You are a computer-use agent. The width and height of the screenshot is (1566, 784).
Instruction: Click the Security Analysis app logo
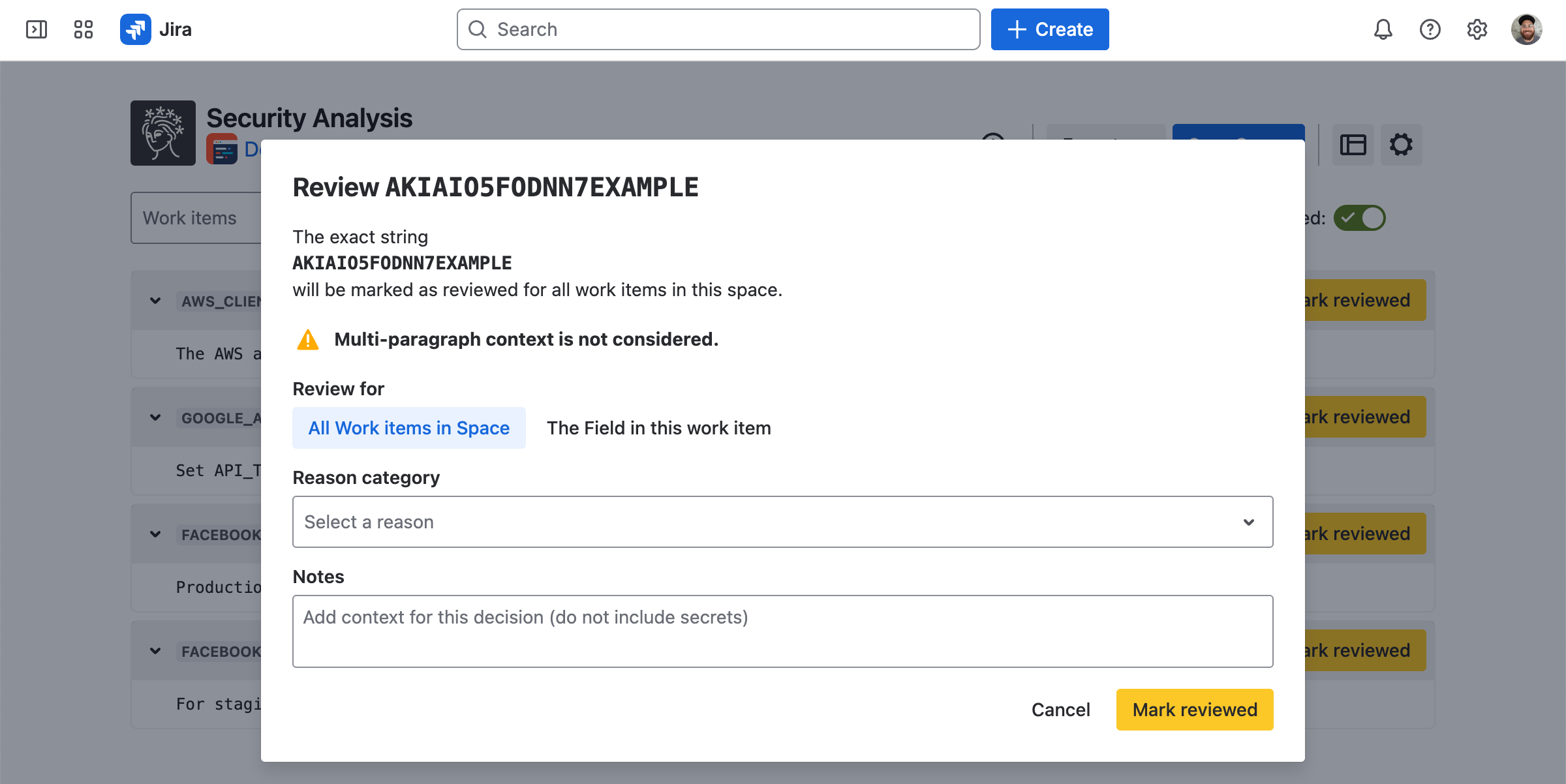pos(163,133)
